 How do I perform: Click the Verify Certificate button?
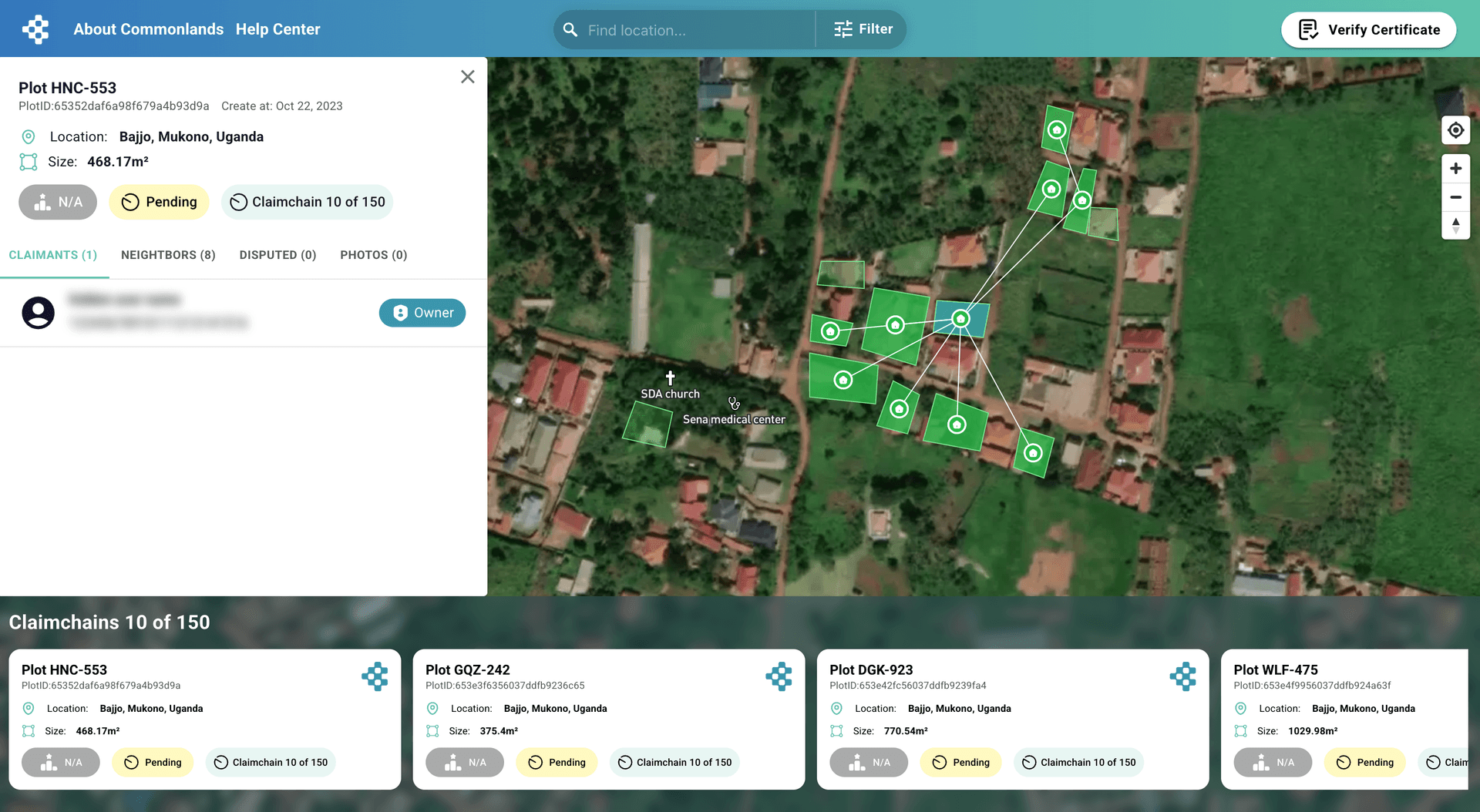point(1368,30)
